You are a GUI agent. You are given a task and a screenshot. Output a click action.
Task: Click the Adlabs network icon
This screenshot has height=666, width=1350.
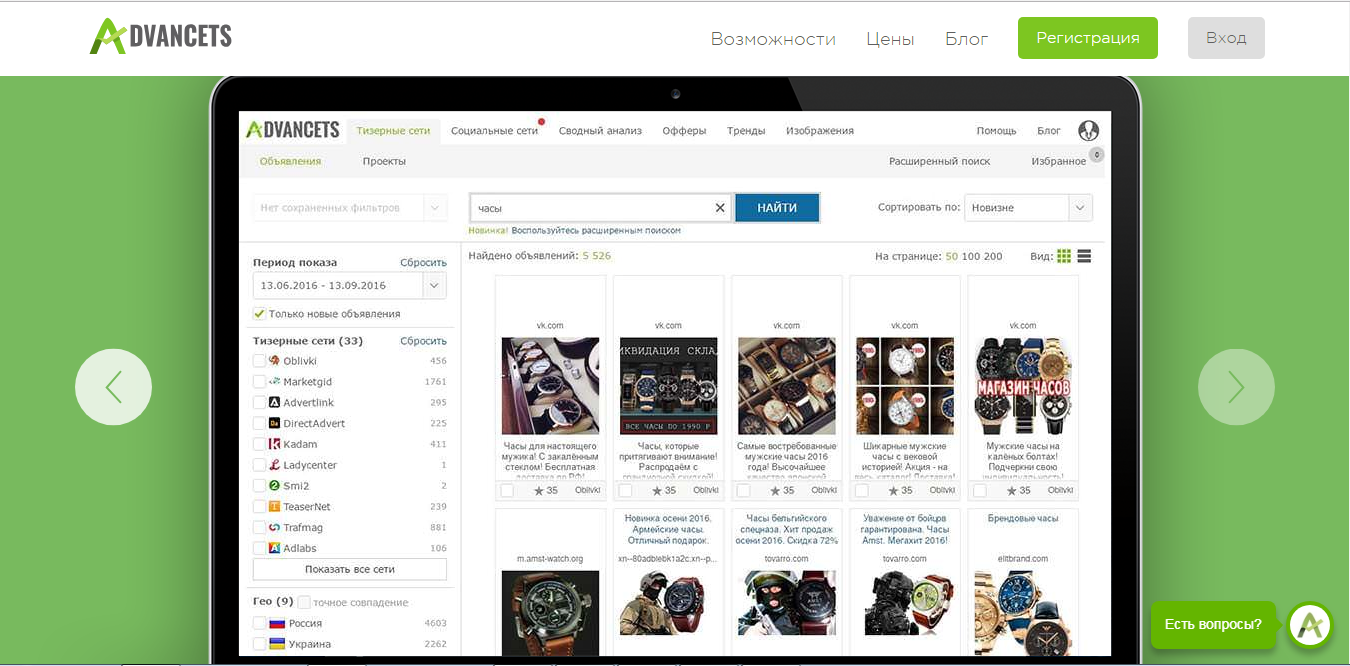click(274, 549)
